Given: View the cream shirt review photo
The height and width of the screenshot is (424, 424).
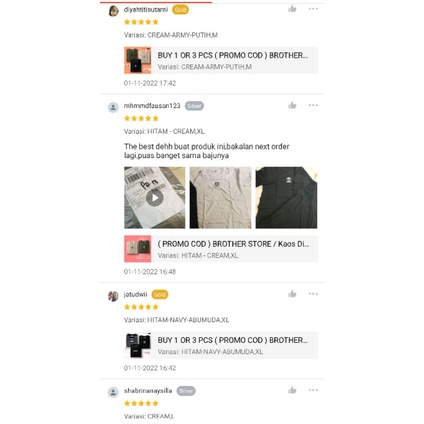Looking at the screenshot, I should click(220, 198).
